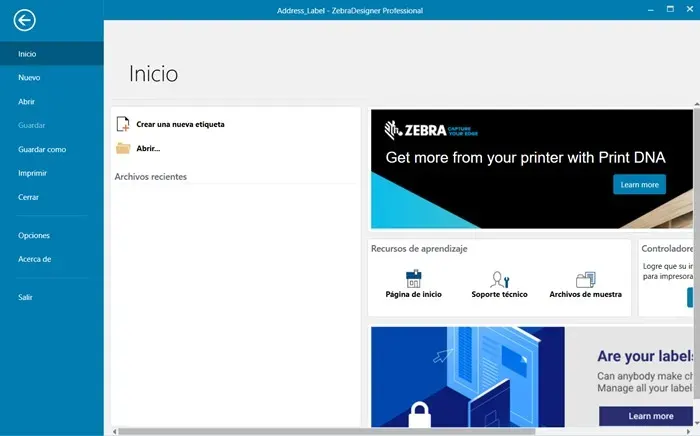Click the Página de inicio label
Viewport: 700px width, 436px height.
[x=413, y=295]
